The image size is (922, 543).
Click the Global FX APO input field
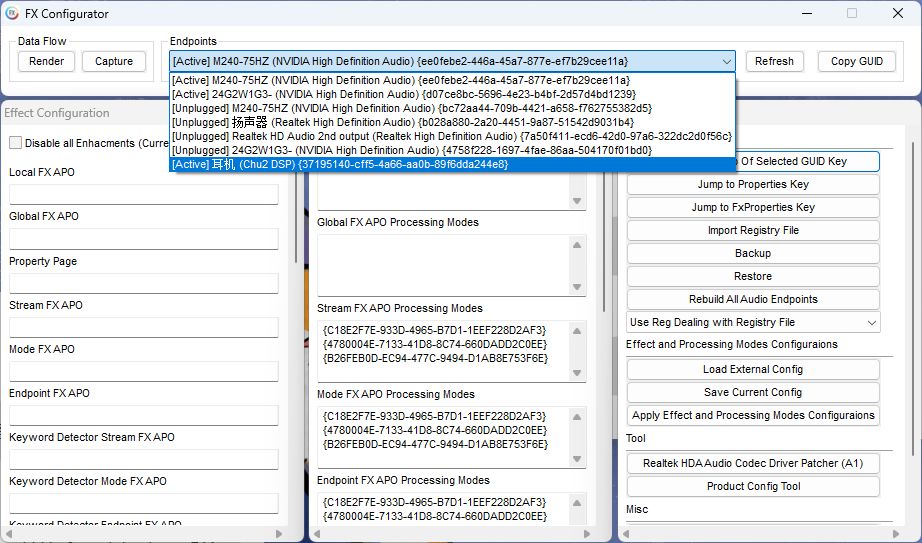144,239
